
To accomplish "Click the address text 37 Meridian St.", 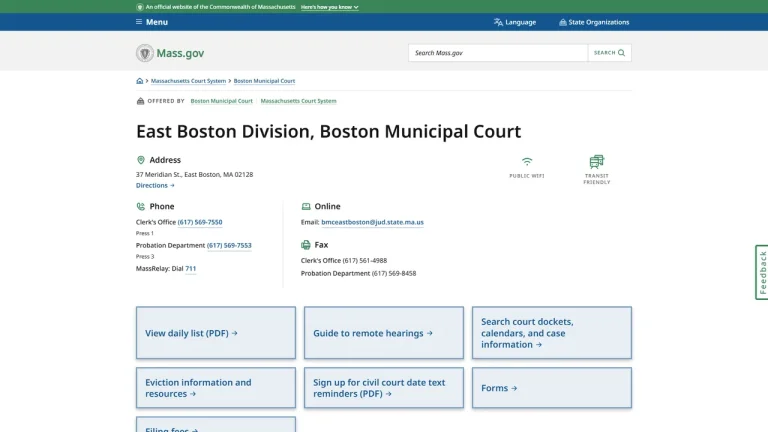I will tap(194, 174).
